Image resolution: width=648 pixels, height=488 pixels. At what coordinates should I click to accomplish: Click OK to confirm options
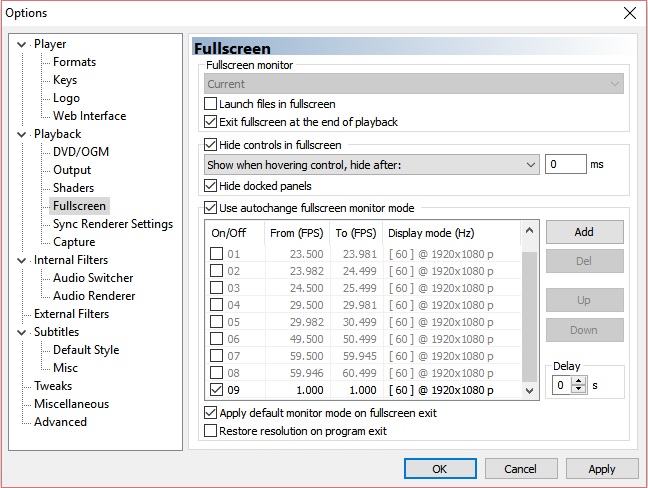[439, 468]
